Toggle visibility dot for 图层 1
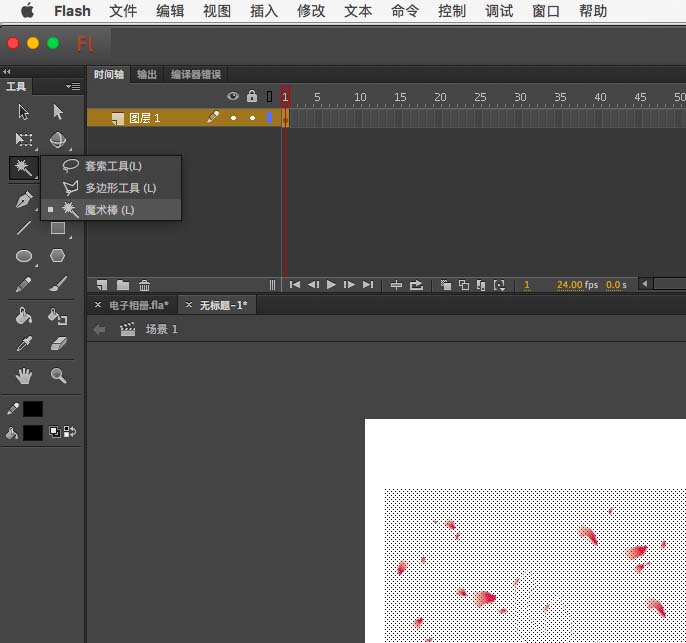The height and width of the screenshot is (643, 686). (x=233, y=118)
